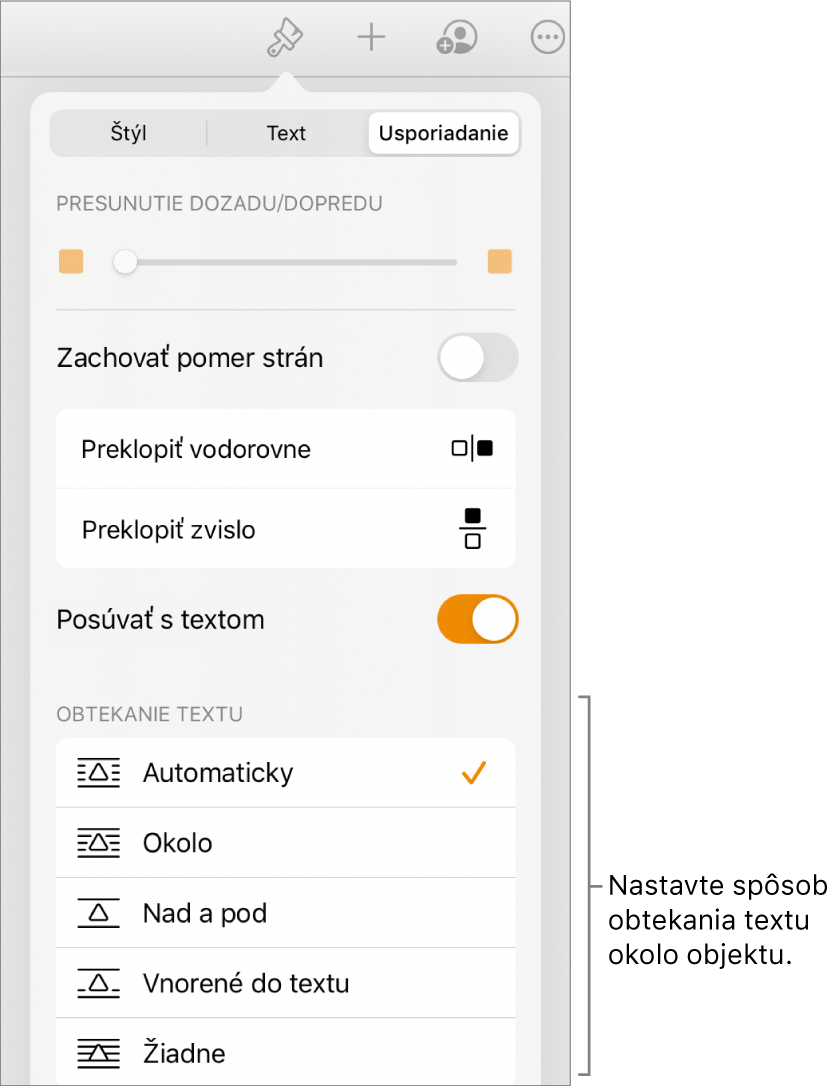The image size is (838, 1088).
Task: Open the More options ellipsis icon
Action: (547, 39)
